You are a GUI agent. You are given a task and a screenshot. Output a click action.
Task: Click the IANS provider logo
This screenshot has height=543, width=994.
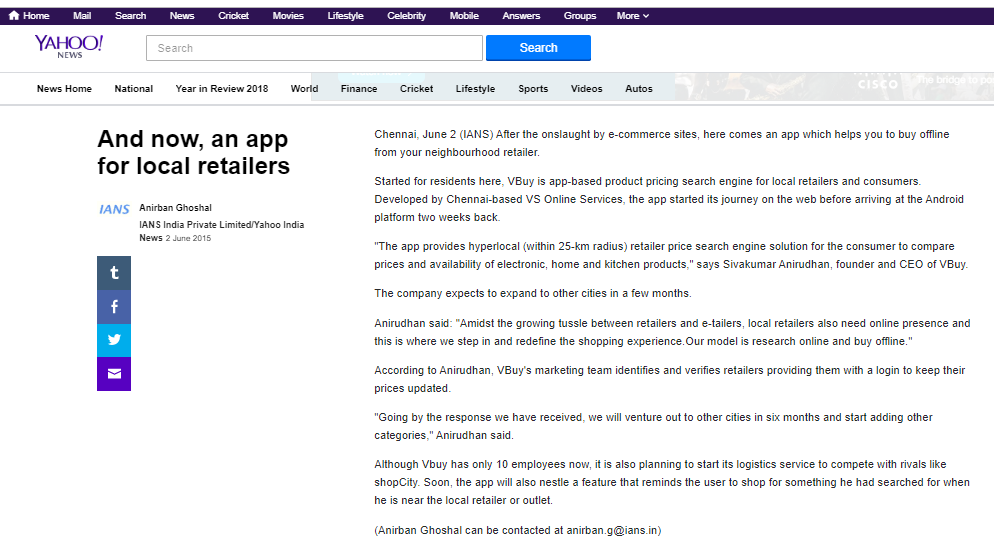[x=114, y=209]
